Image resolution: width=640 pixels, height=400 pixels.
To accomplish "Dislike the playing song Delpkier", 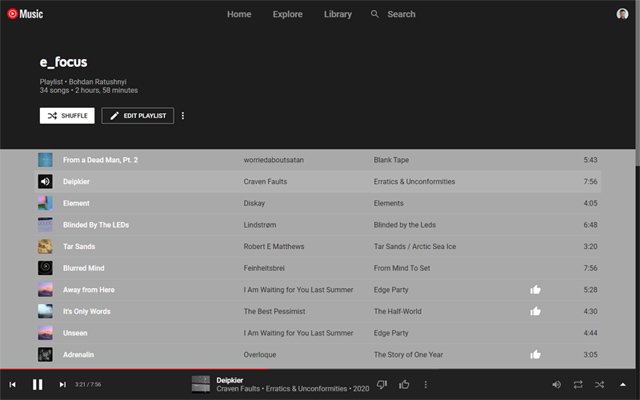I will click(382, 384).
